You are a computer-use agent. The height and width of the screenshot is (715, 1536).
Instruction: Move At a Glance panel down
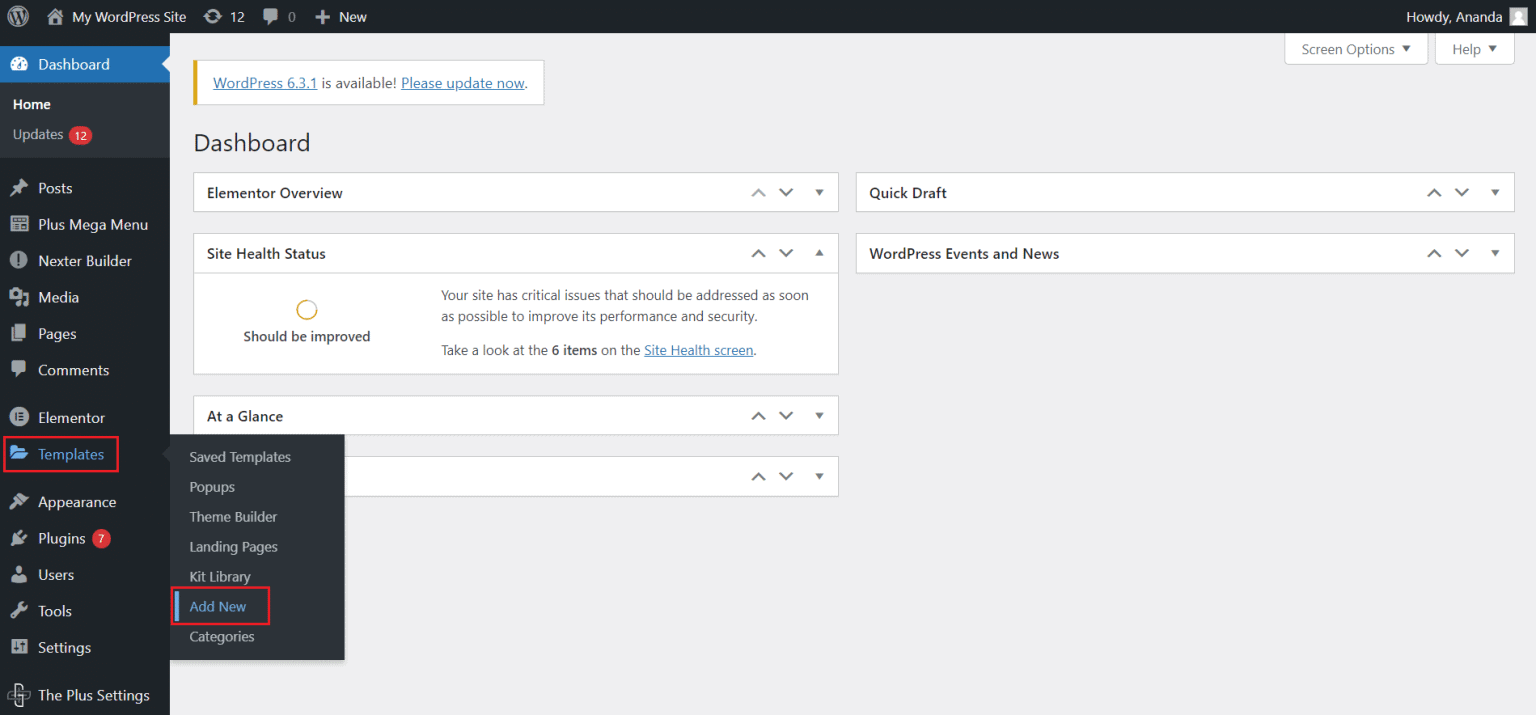[786, 416]
